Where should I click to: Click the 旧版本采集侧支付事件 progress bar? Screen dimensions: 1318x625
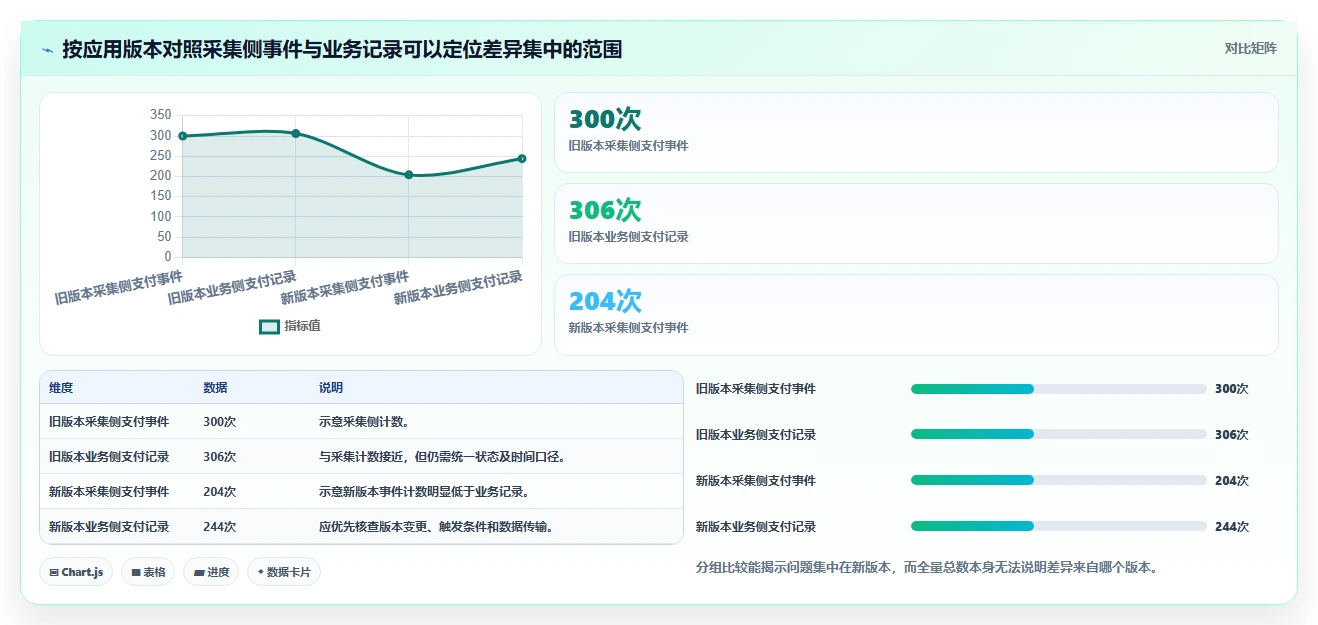click(1058, 389)
